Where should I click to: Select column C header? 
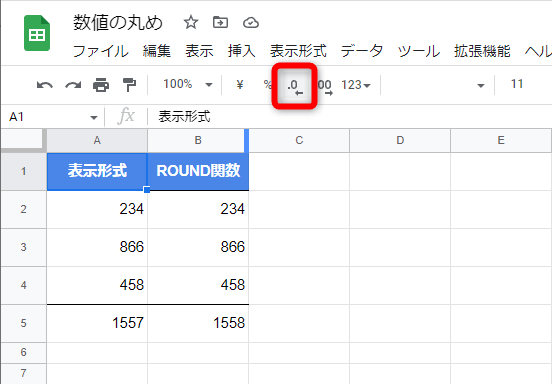299,140
